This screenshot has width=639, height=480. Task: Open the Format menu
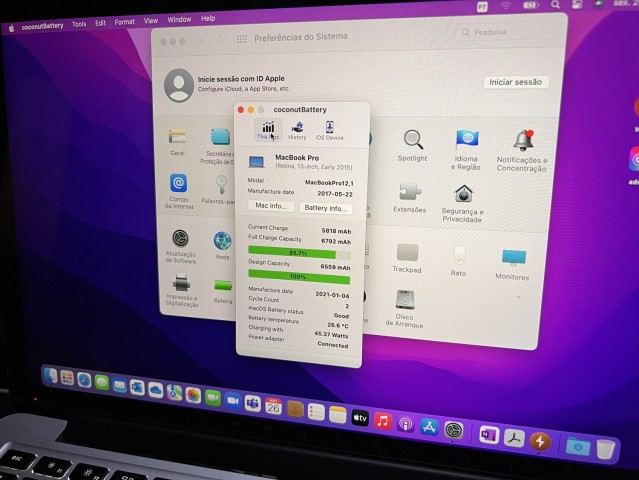click(x=124, y=22)
